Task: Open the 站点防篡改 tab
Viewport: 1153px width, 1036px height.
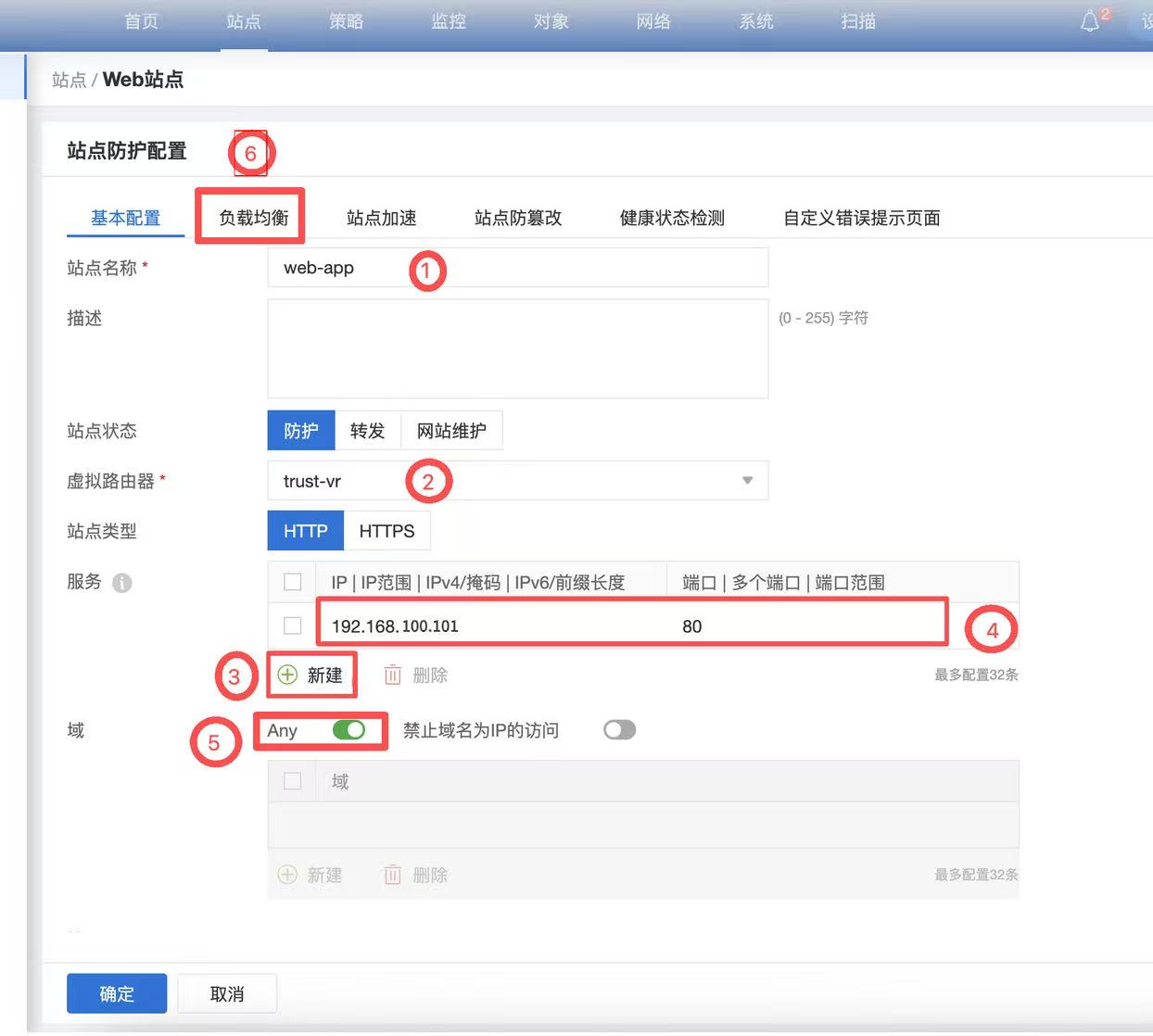Action: (x=518, y=218)
